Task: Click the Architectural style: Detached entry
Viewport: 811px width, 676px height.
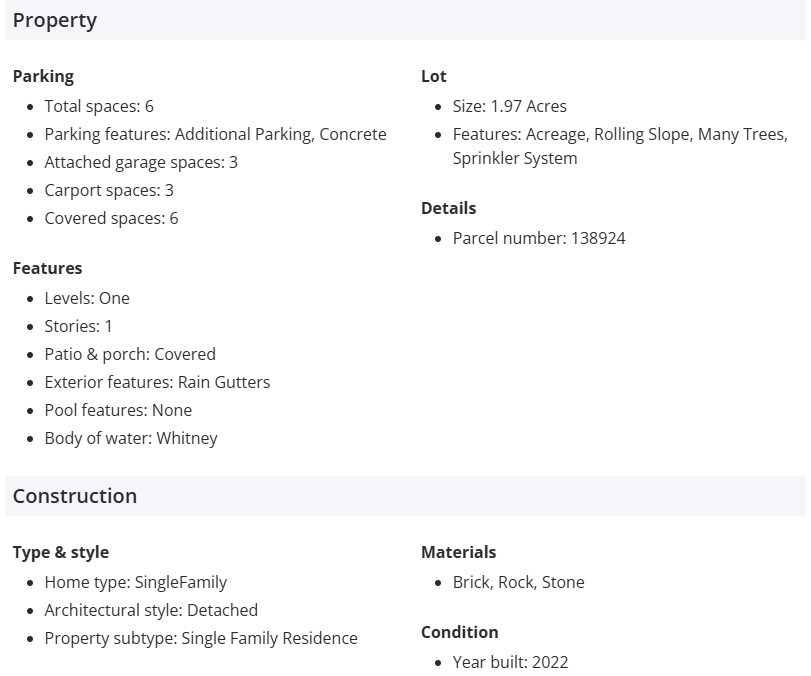Action: tap(151, 610)
